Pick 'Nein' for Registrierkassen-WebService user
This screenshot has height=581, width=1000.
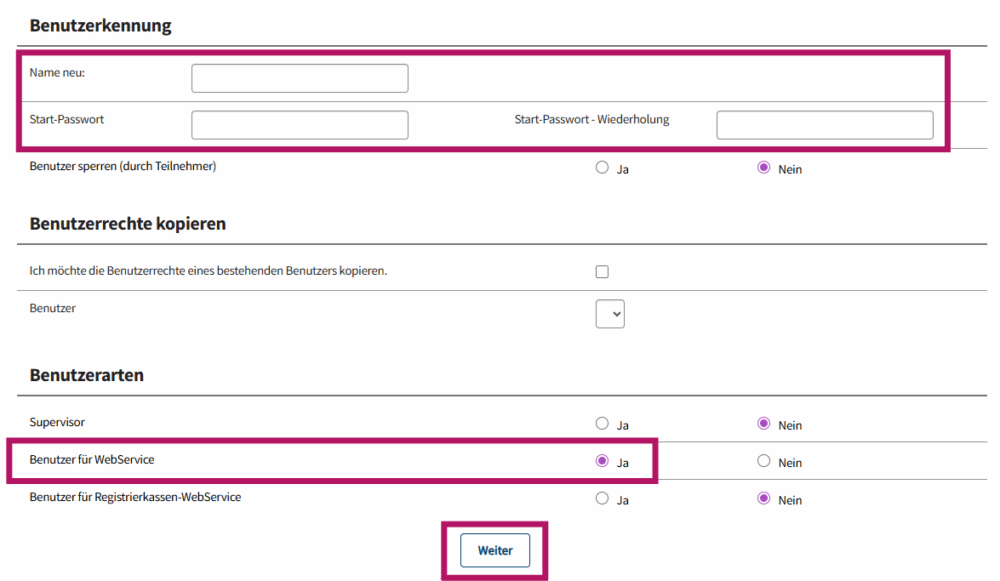click(x=764, y=498)
